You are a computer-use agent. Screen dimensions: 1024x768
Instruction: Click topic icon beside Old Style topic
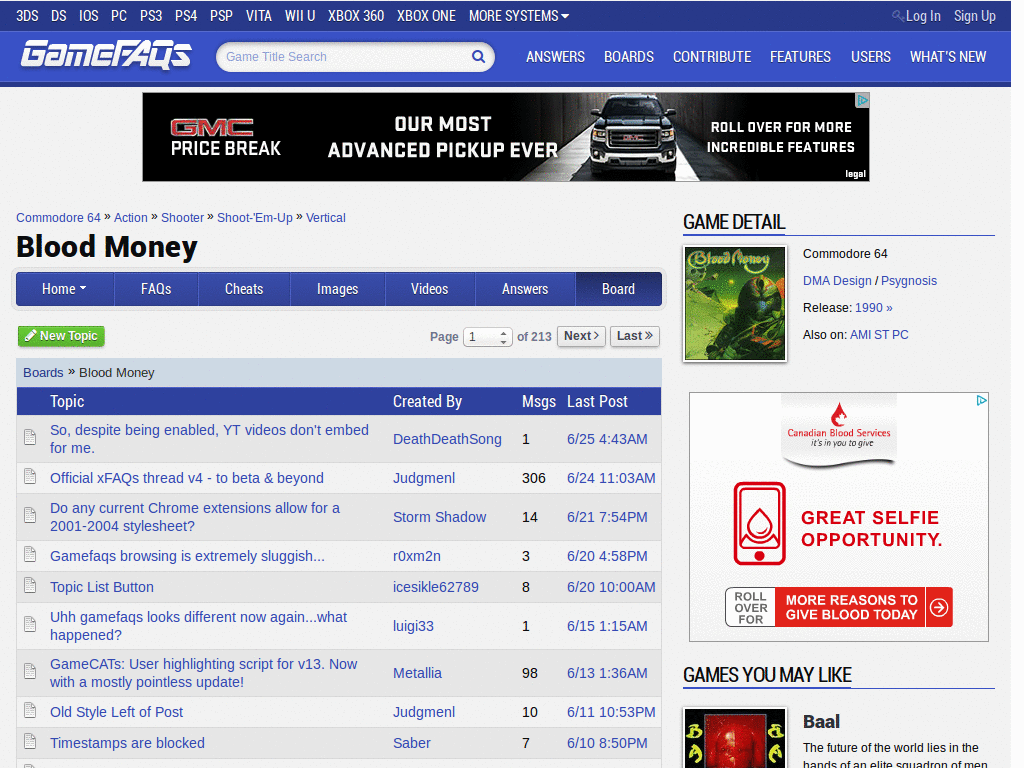click(30, 711)
